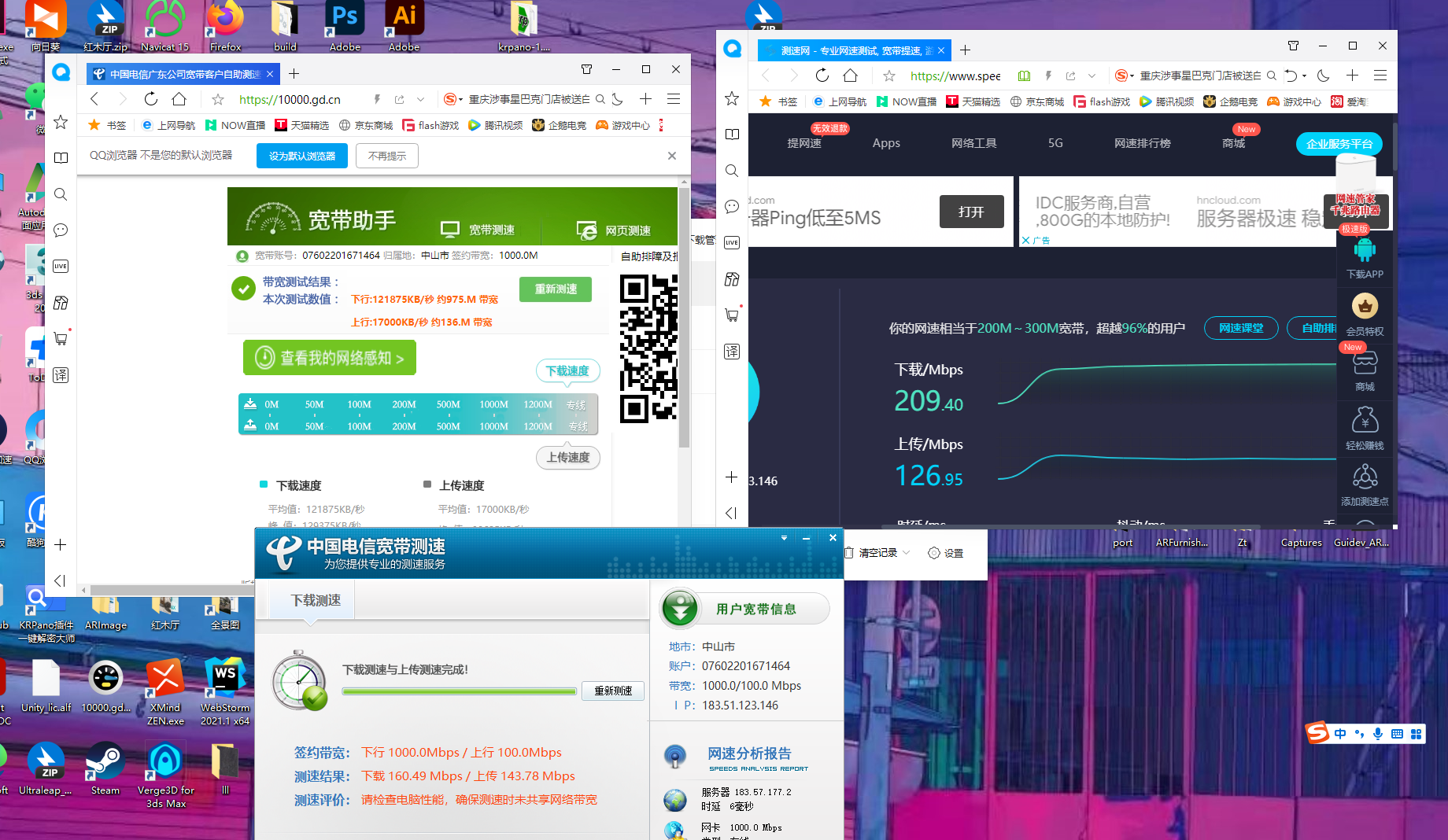Click the 网速课堂 button on 测速网
The height and width of the screenshot is (840, 1448).
click(1241, 328)
